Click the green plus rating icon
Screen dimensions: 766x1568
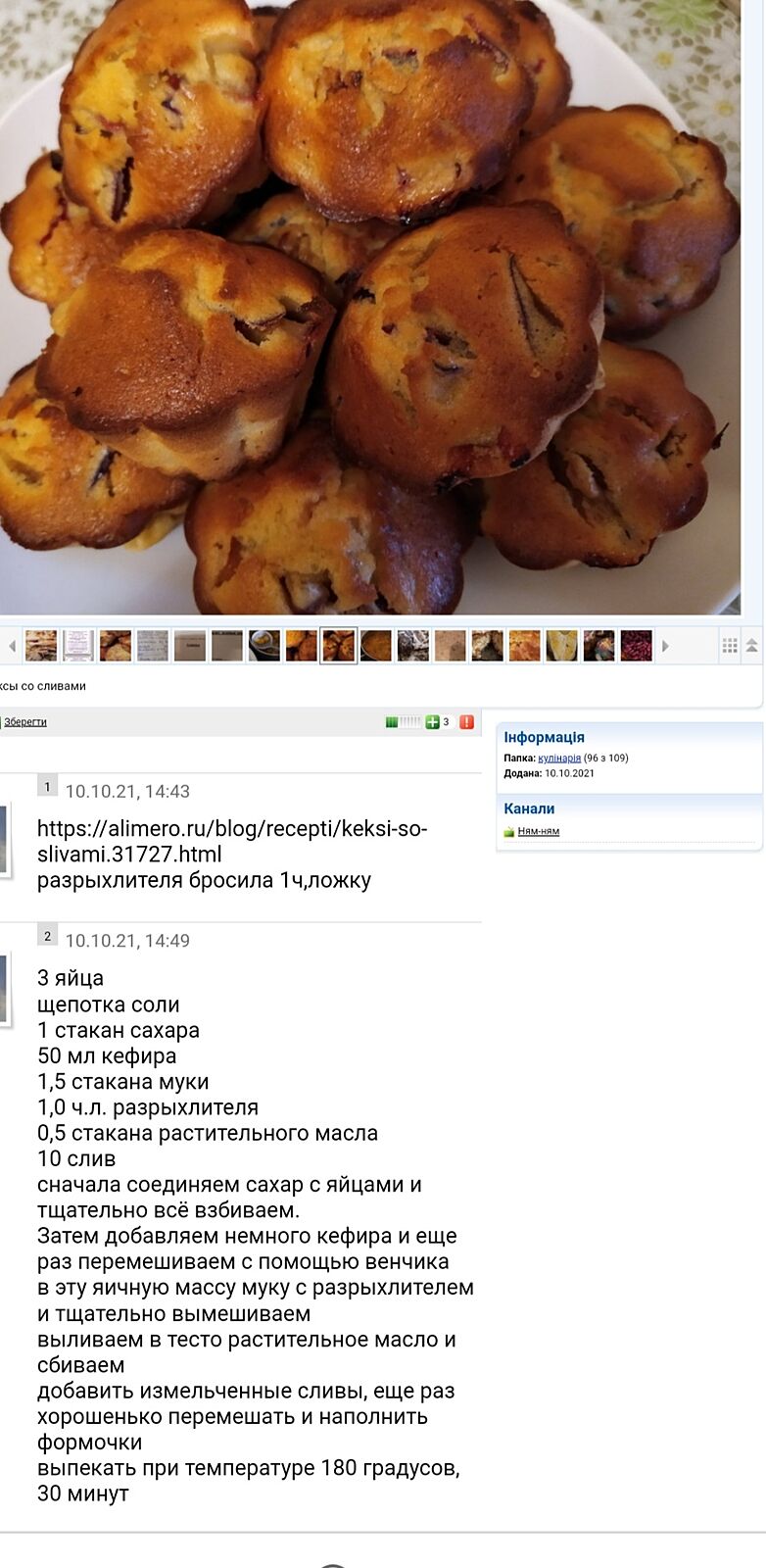tap(432, 722)
